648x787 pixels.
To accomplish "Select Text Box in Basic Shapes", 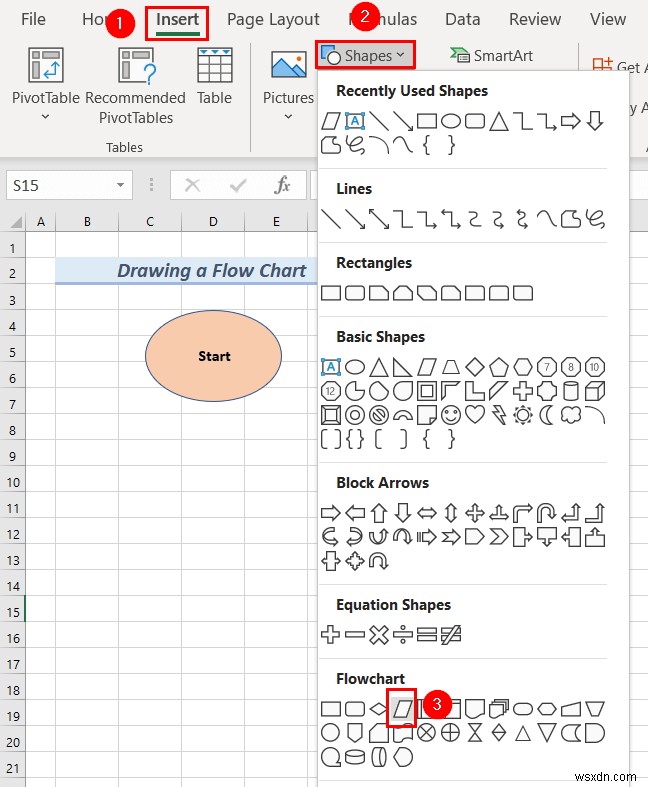I will (x=331, y=367).
